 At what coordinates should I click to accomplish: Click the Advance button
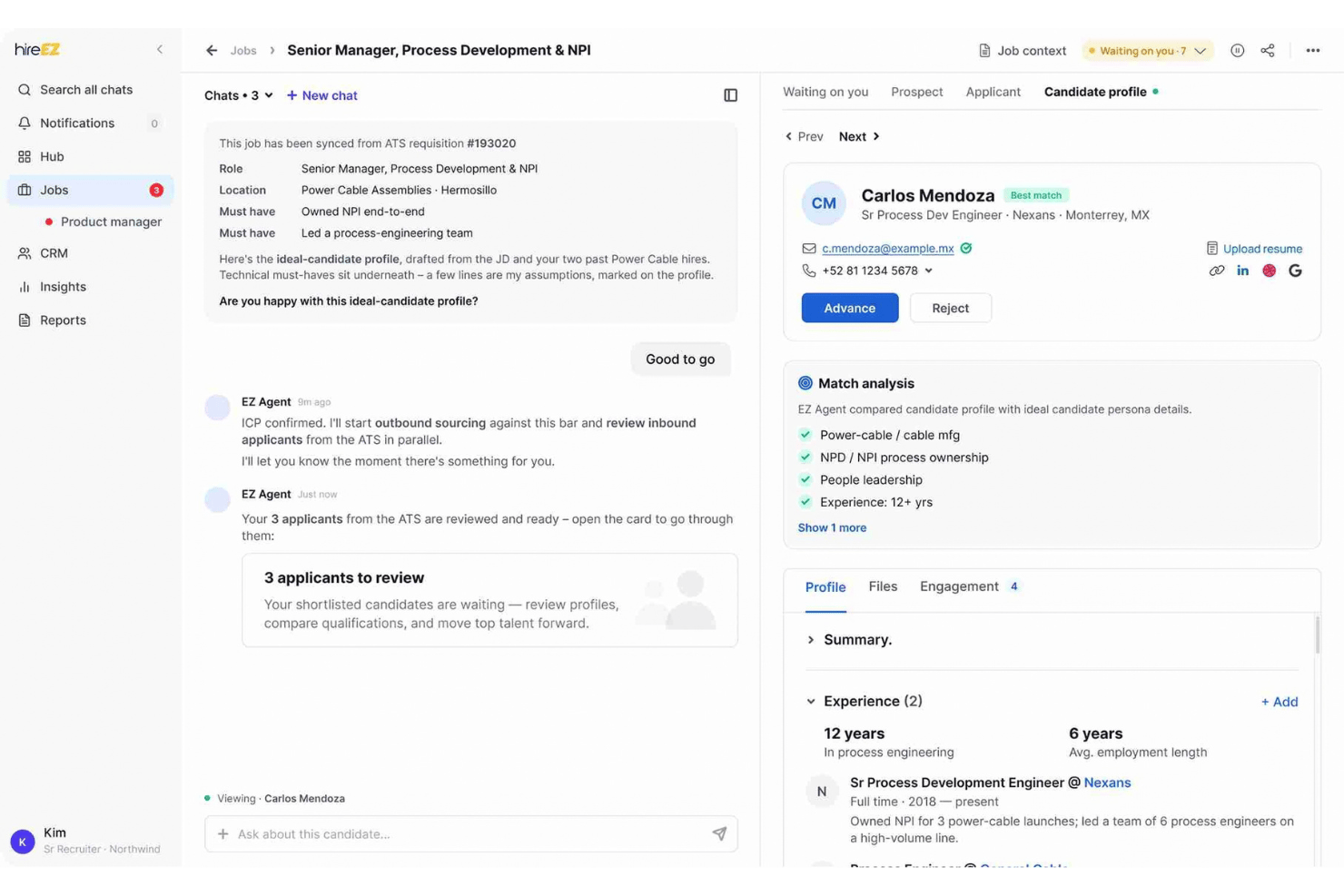(850, 308)
